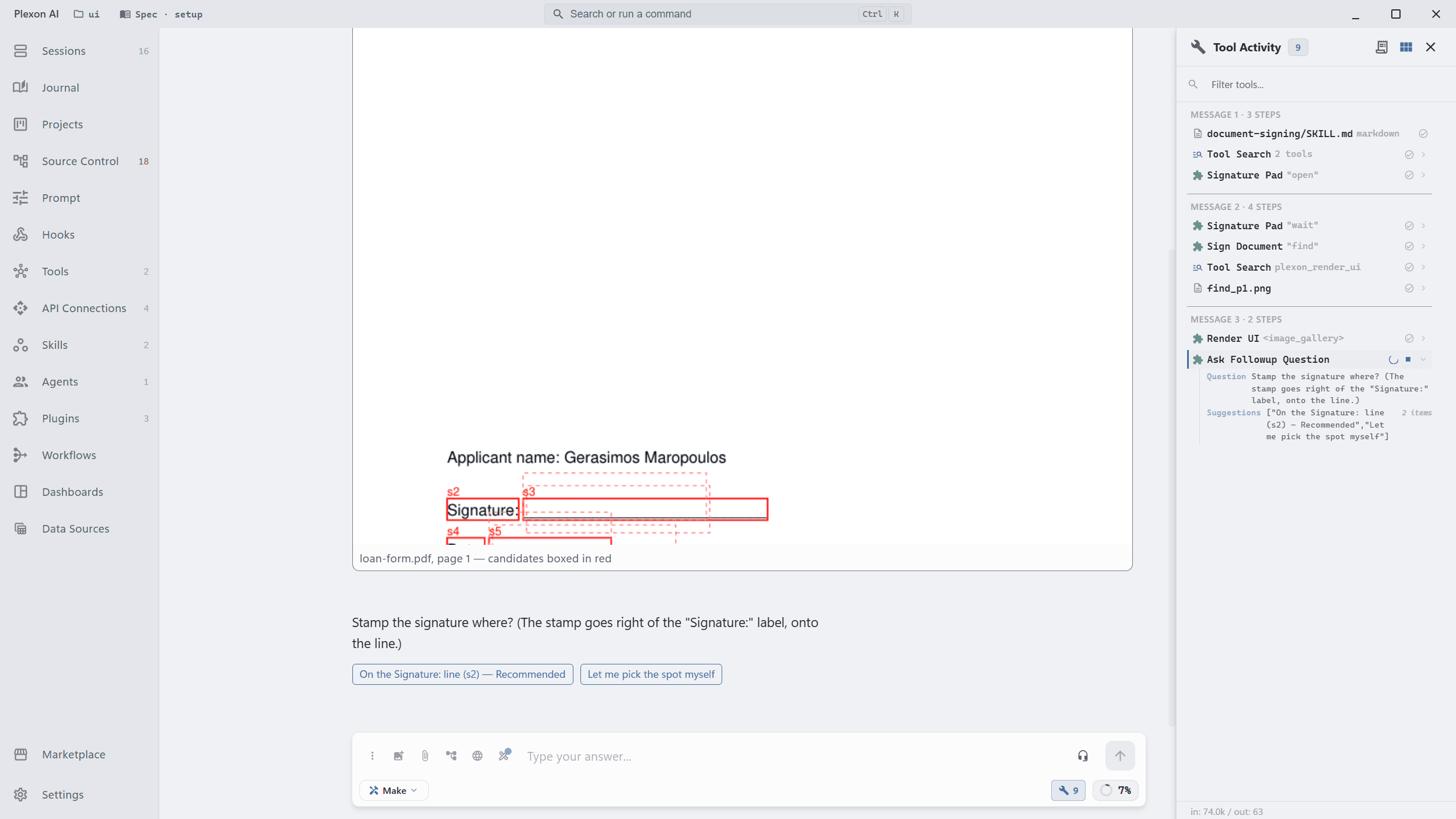Click the tools toggle icon with blue dot
Screen dimensions: 1456x819
pos(505,755)
